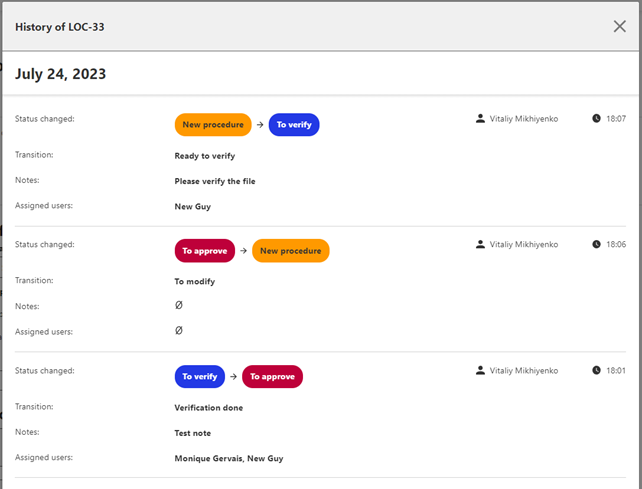Click the clock icon beside 18:07
This screenshot has width=642, height=489.
(596, 118)
